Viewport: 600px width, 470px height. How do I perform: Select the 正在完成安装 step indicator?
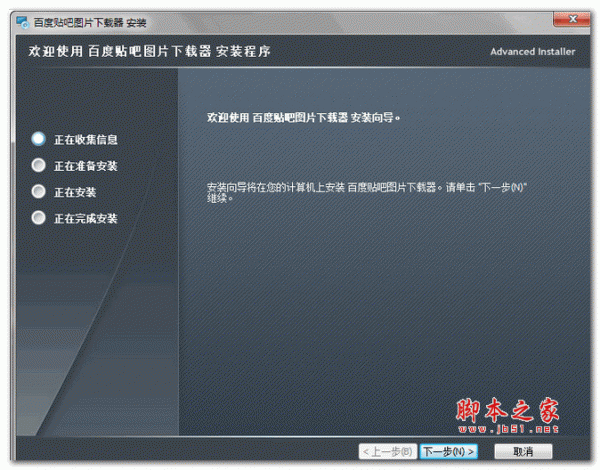[39, 218]
